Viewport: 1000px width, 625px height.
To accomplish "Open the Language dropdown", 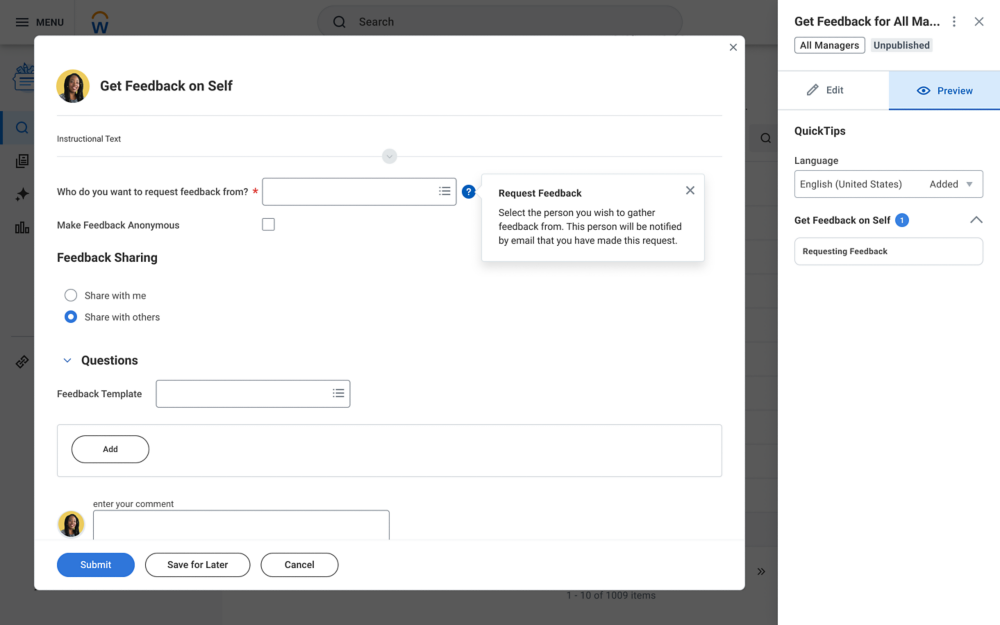I will pos(888,184).
